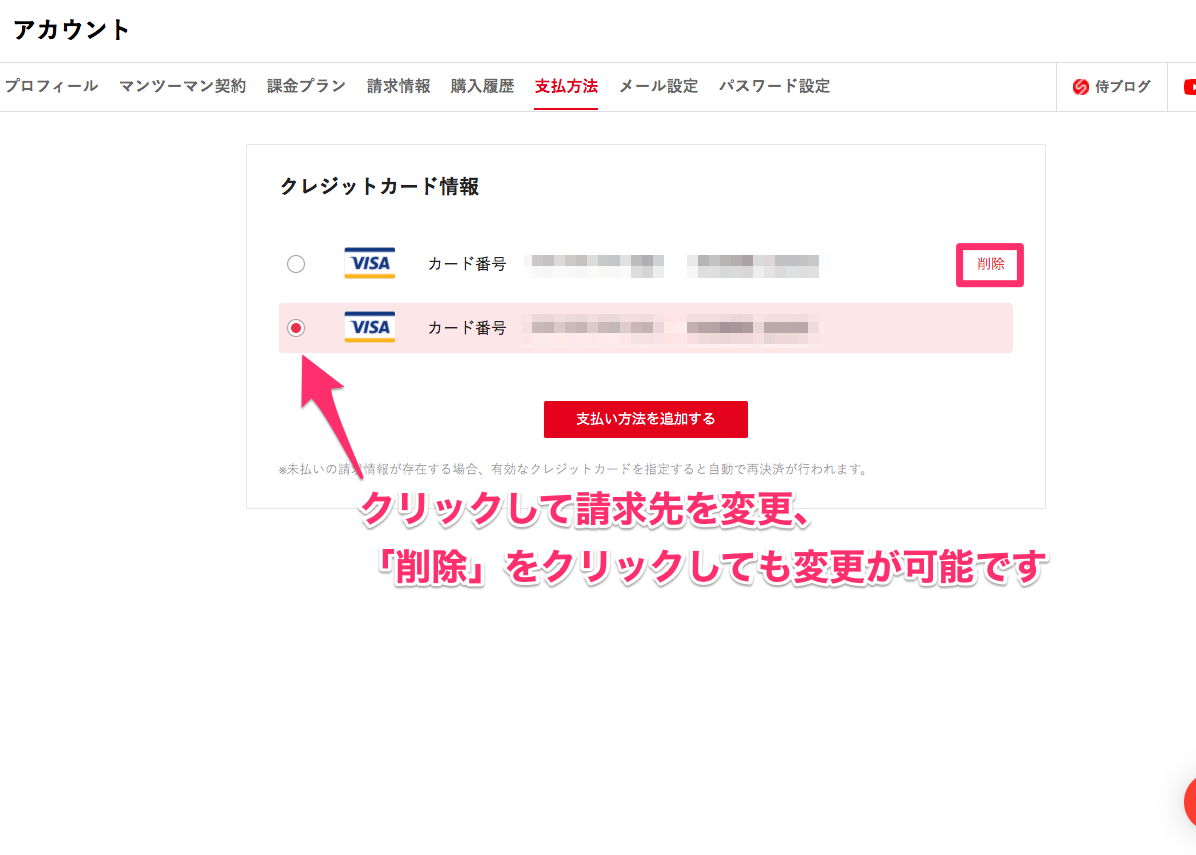The image size is (1196, 855).
Task: Switch to the メール設定 tab
Action: click(658, 86)
